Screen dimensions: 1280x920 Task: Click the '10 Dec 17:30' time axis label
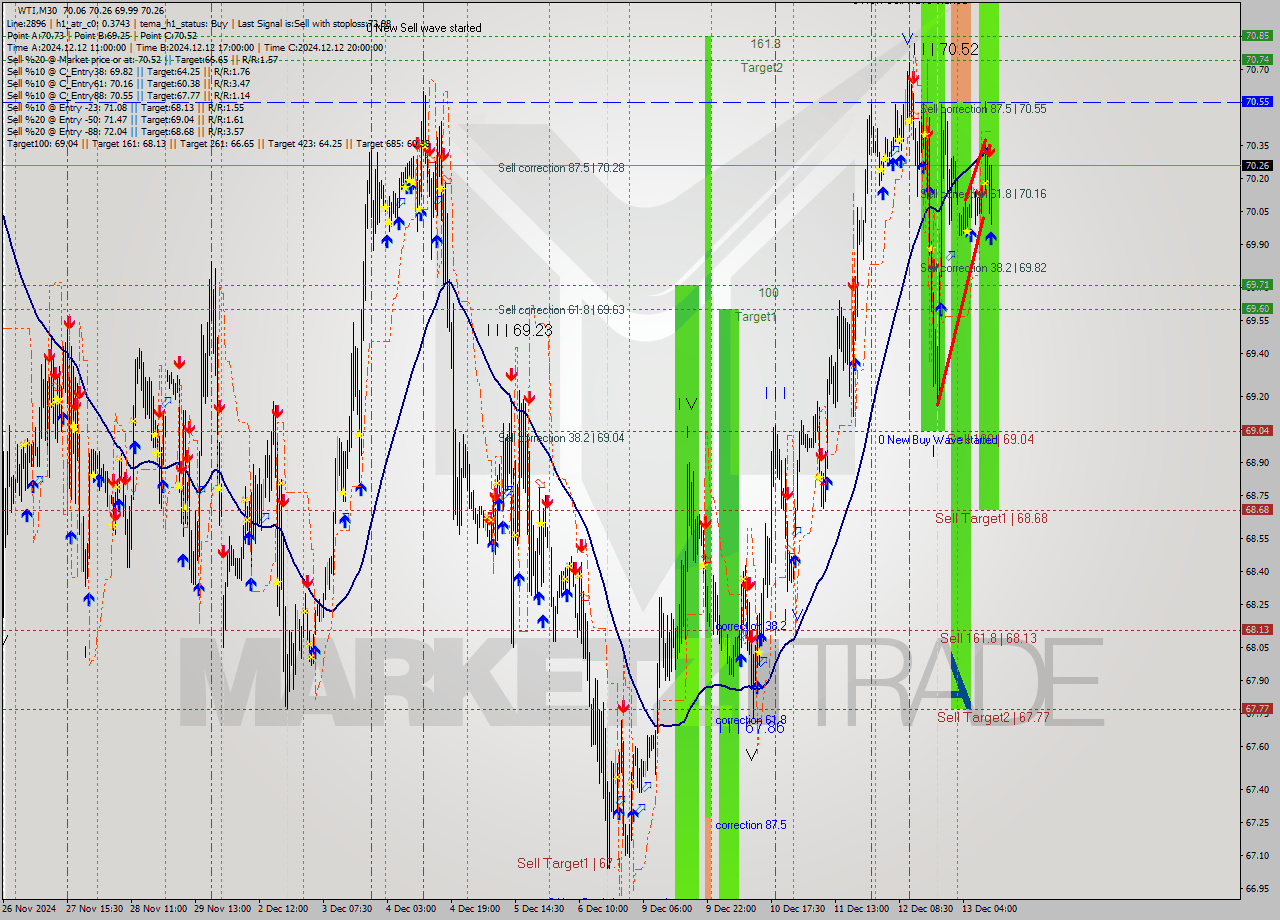coord(796,909)
